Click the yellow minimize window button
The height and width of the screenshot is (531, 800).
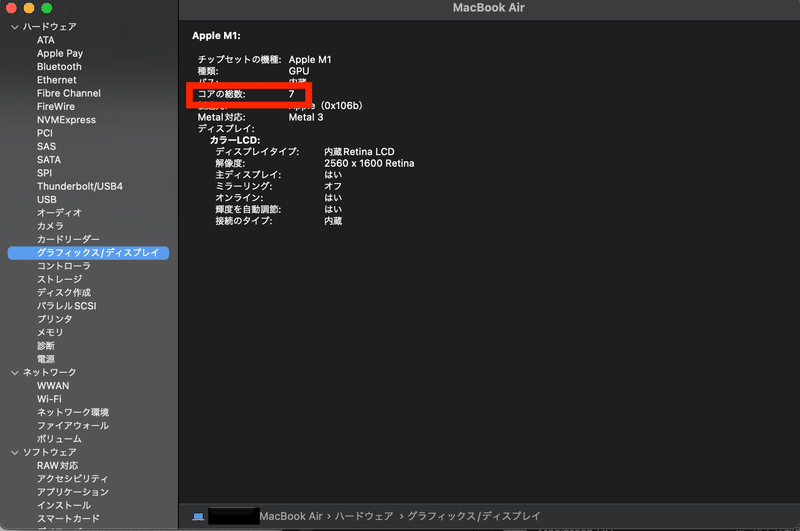tap(29, 8)
